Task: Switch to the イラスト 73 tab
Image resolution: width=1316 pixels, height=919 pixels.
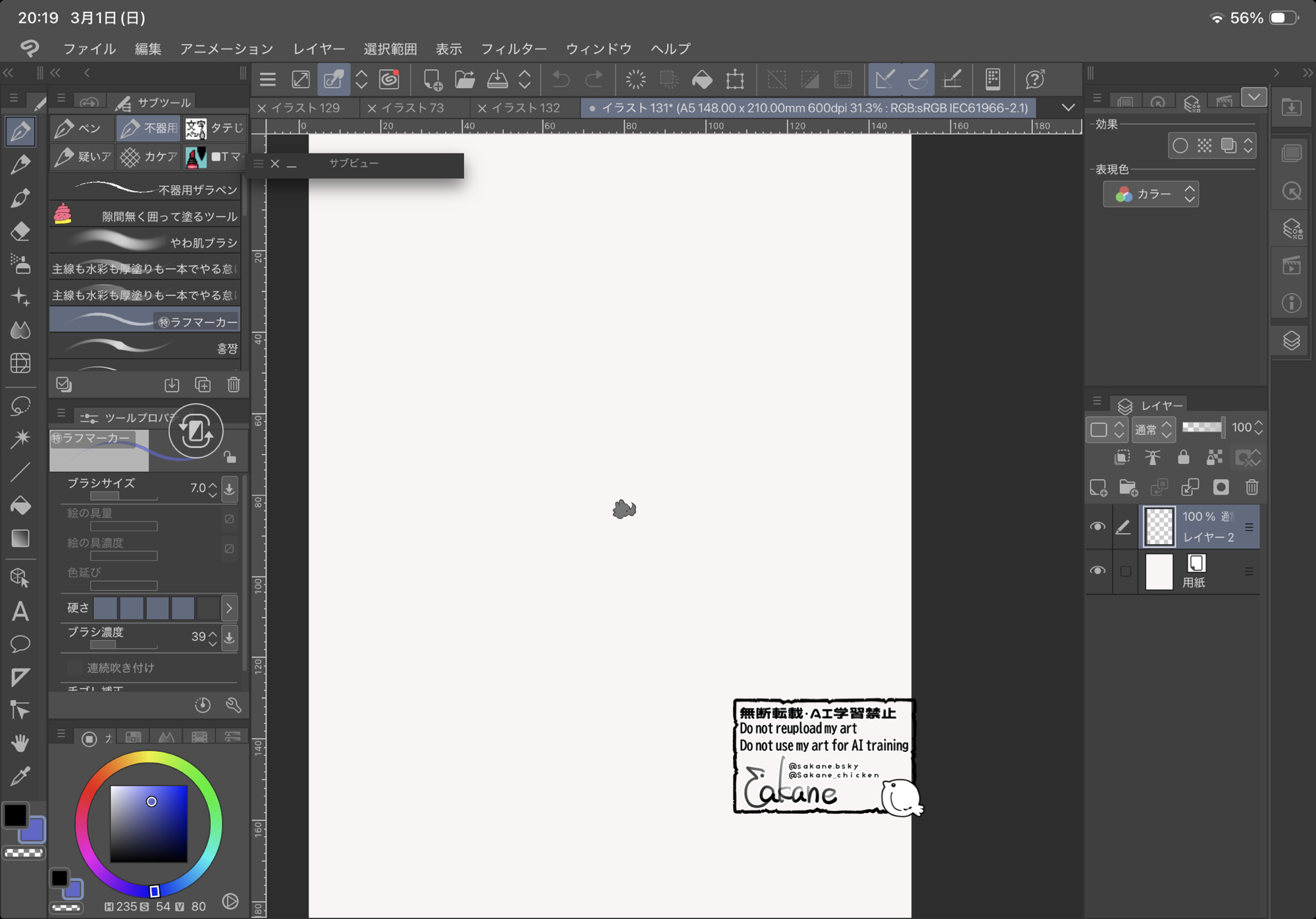Action: (413, 108)
